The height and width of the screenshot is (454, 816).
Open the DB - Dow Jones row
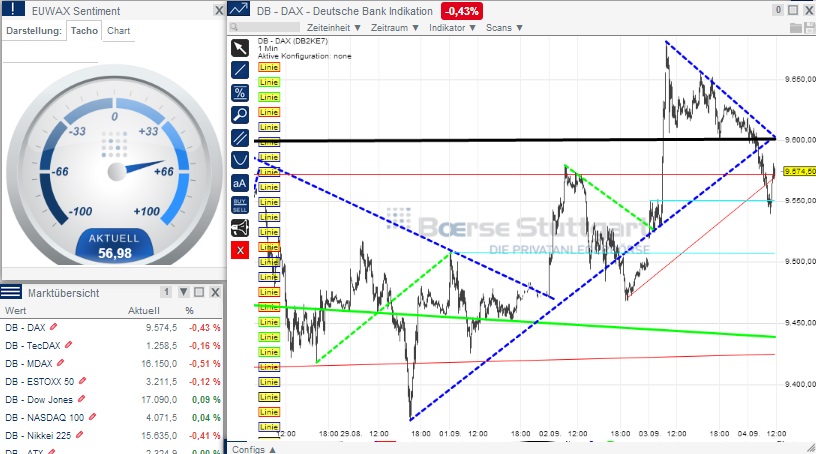(112, 399)
